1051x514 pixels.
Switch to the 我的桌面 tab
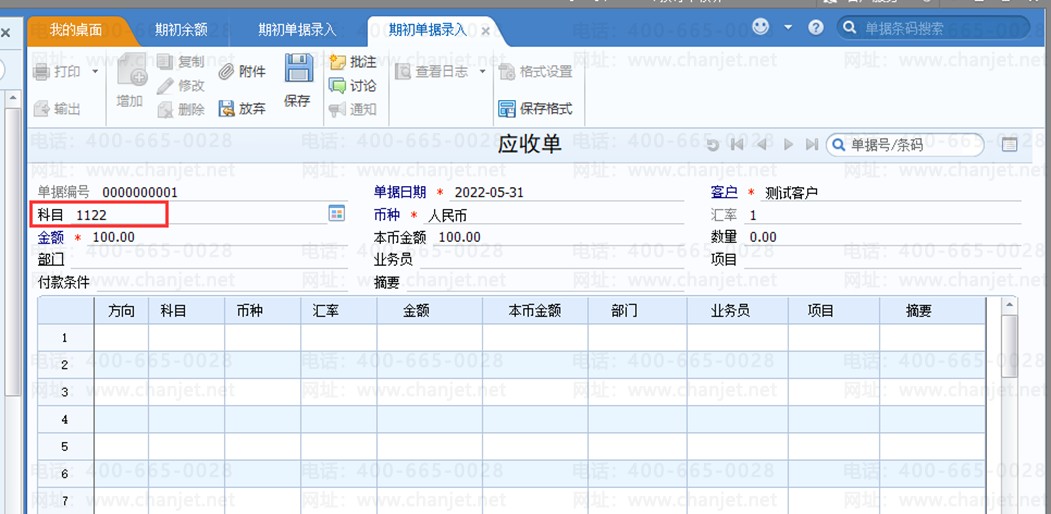point(76,30)
